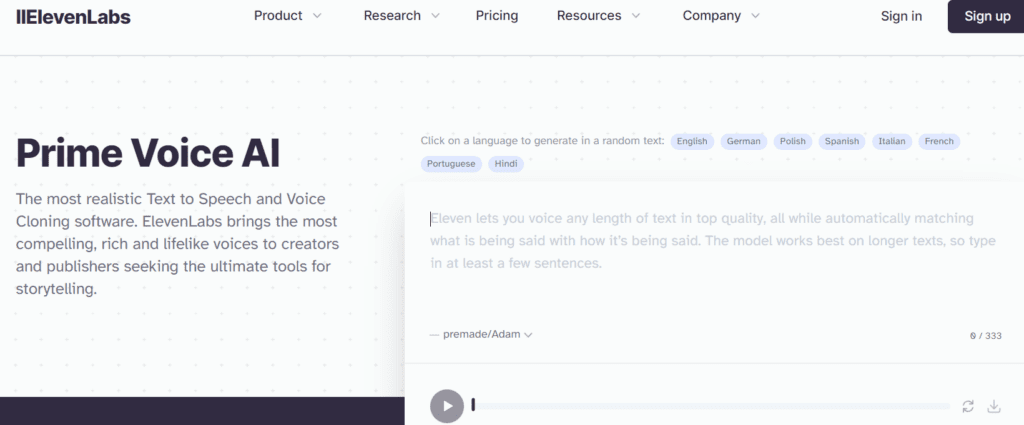Click the audio progress bar
The image size is (1024, 425).
tap(711, 406)
